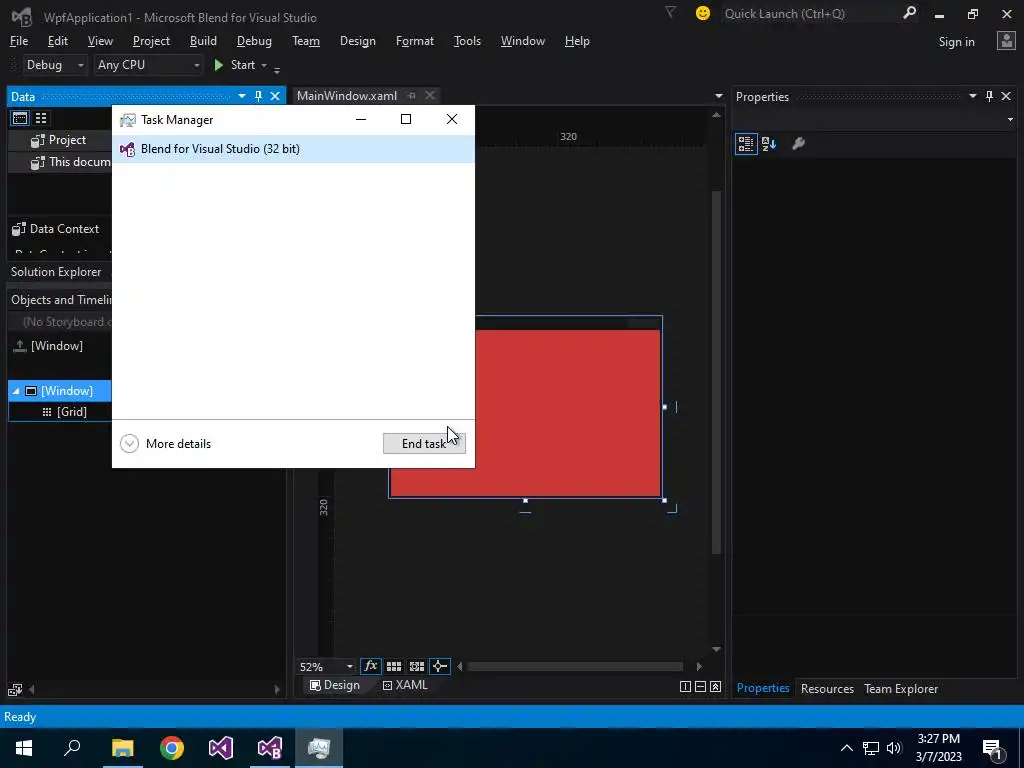Screen dimensions: 1024x768
Task: Open the notifications filter flag icon
Action: 670,12
